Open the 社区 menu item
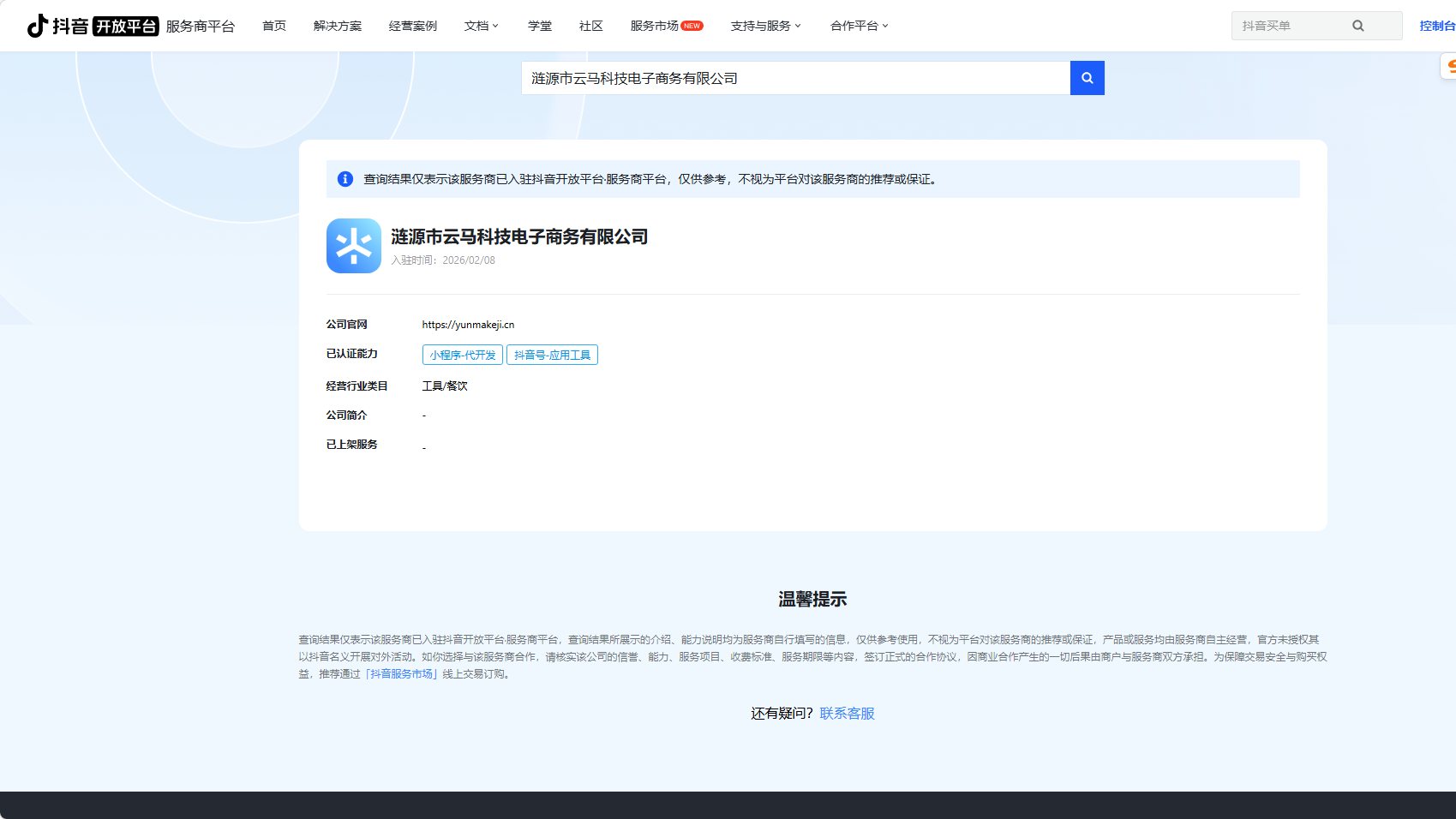1456x819 pixels. click(591, 26)
